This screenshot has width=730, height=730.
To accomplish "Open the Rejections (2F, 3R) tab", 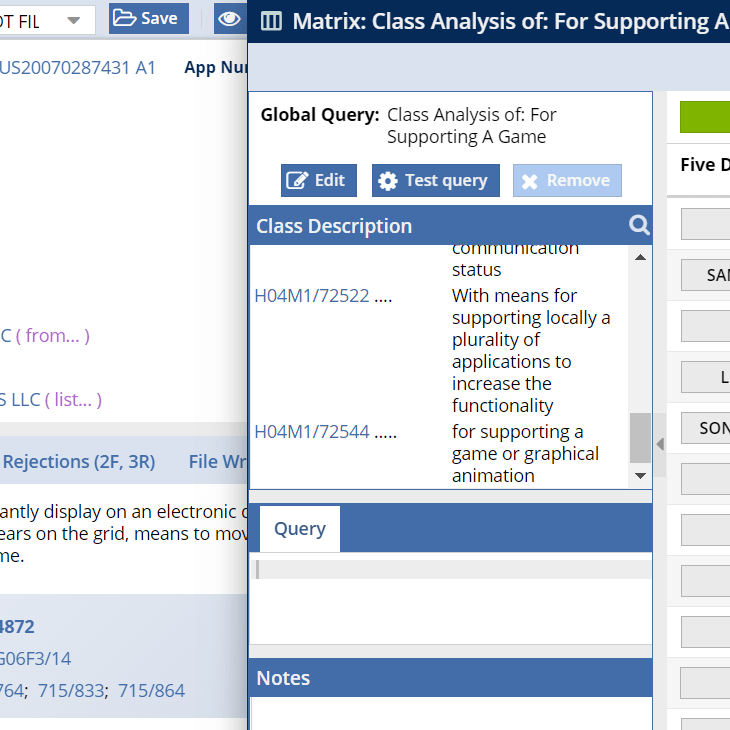I will point(79,461).
